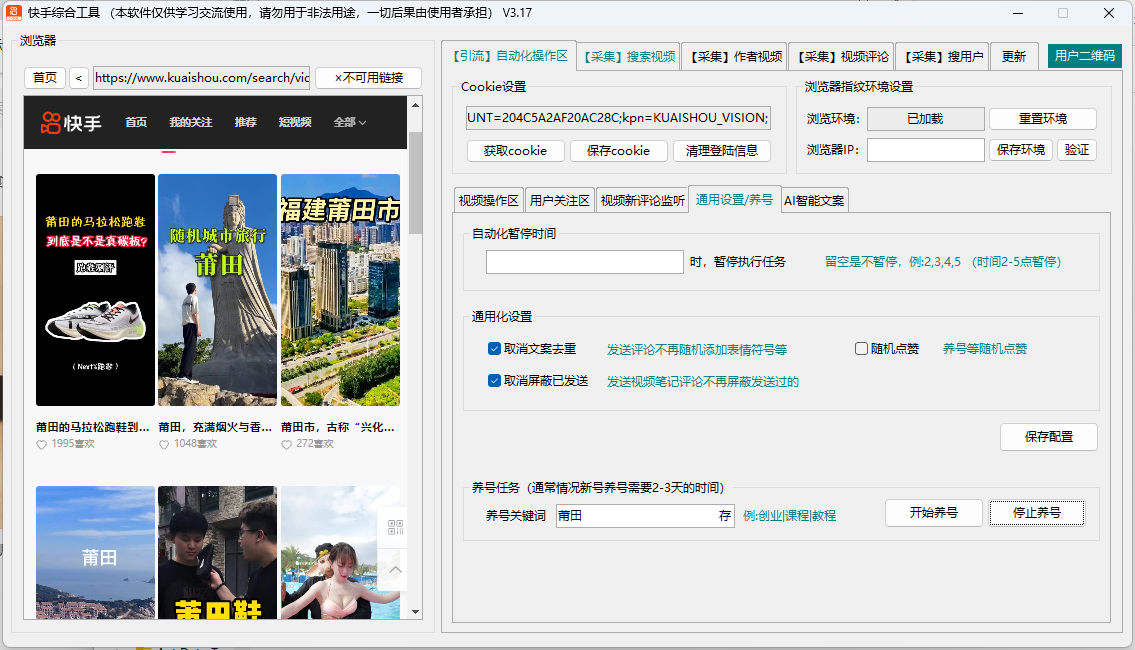Select the 视频操作区 sub-tab
Screen dimensions: 1135x650
489,201
